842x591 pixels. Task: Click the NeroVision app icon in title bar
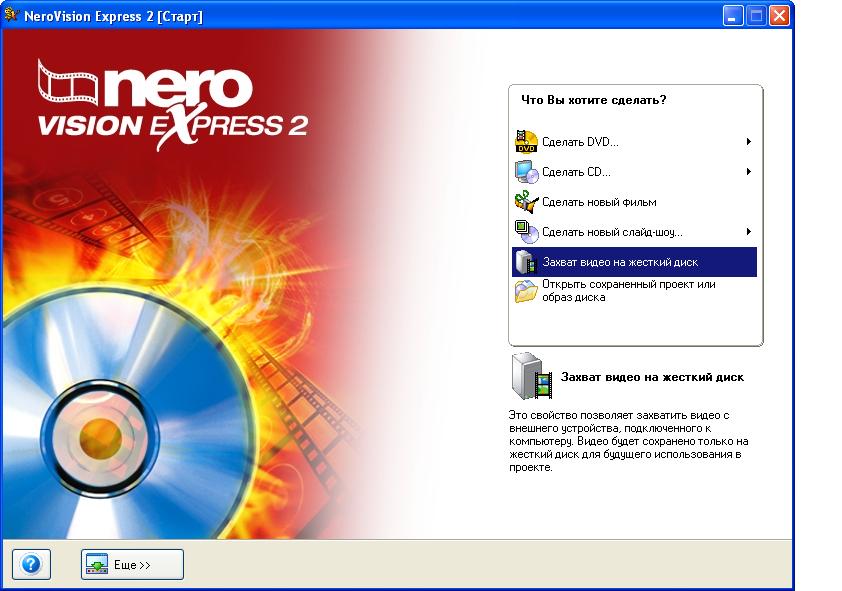point(11,15)
